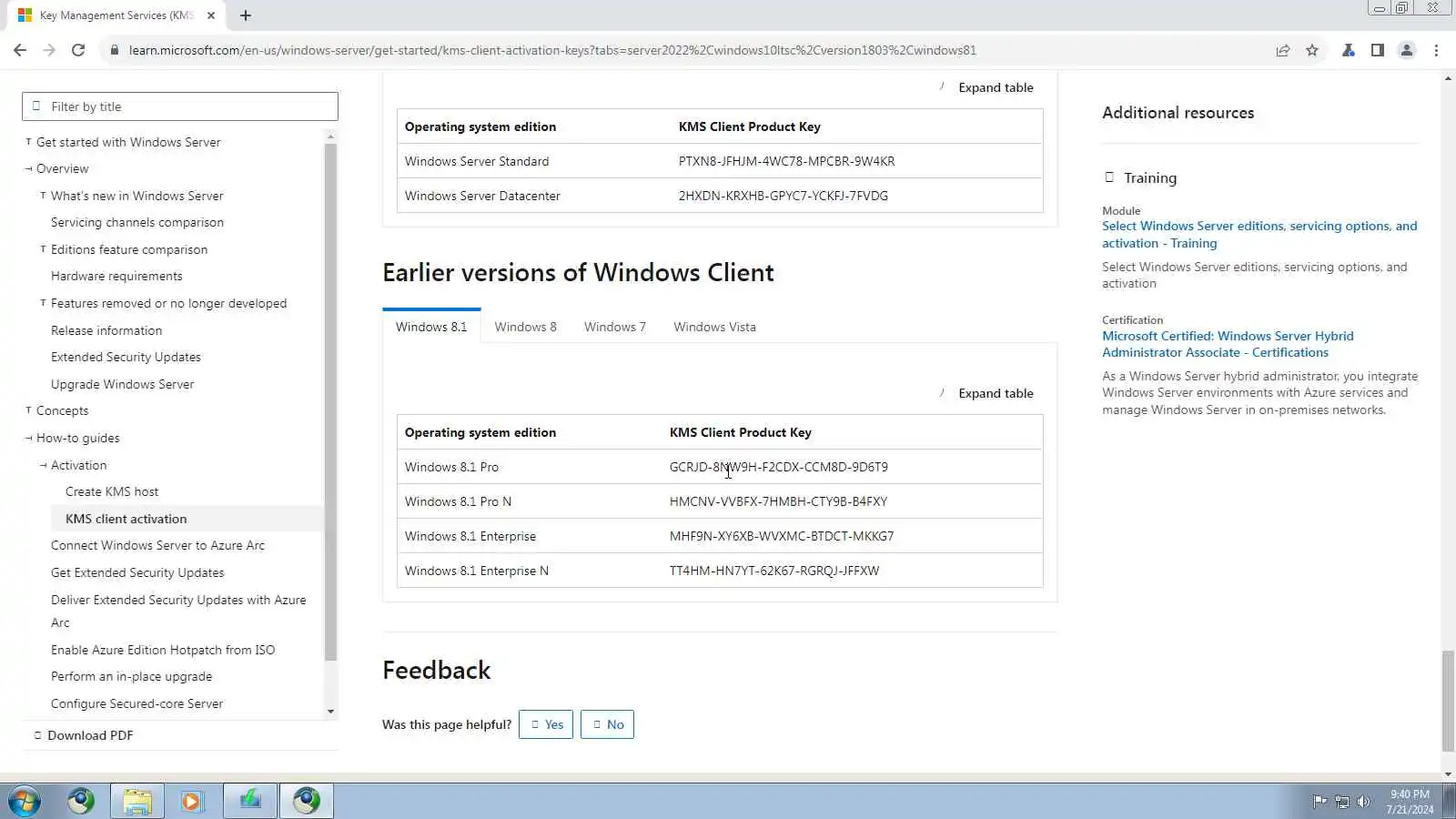This screenshot has height=819, width=1456.
Task: Open the Chrome three-dot menu
Action: point(1436,50)
